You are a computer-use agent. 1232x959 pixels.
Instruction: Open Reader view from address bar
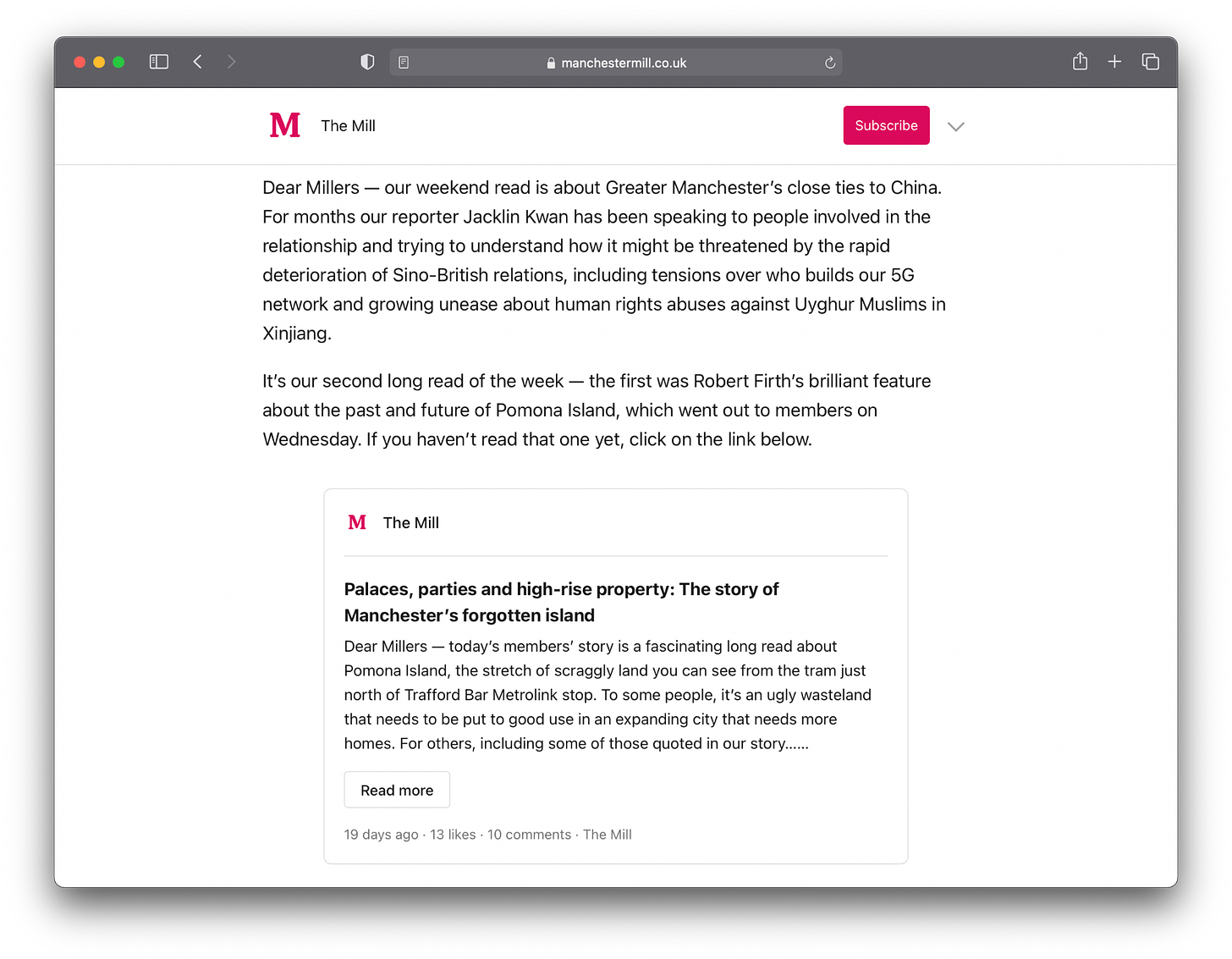click(x=404, y=62)
